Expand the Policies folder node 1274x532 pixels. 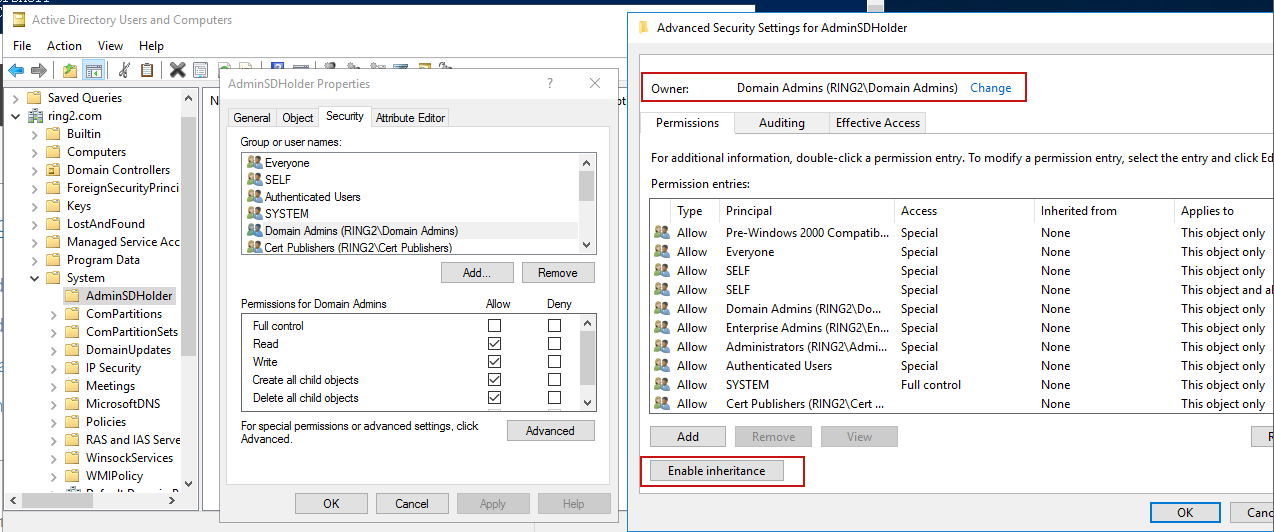54,422
